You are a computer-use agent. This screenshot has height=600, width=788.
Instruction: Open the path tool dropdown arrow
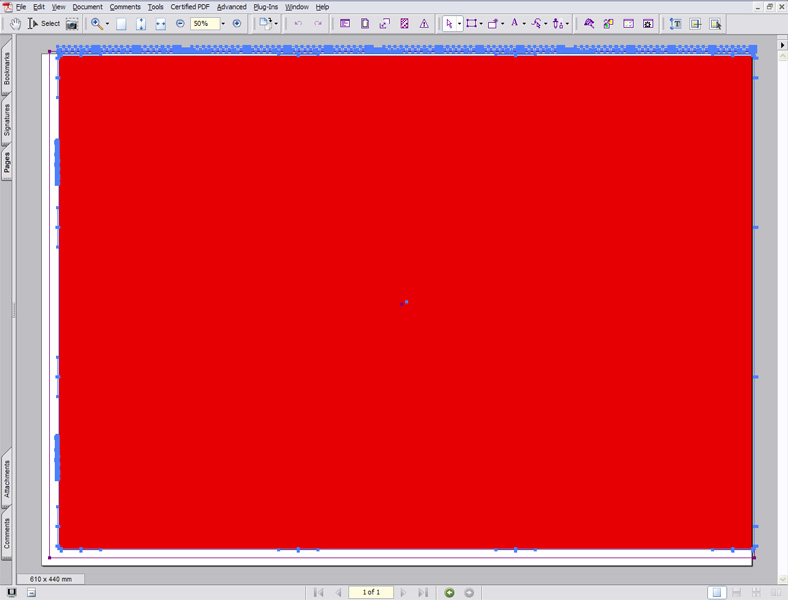[x=546, y=24]
